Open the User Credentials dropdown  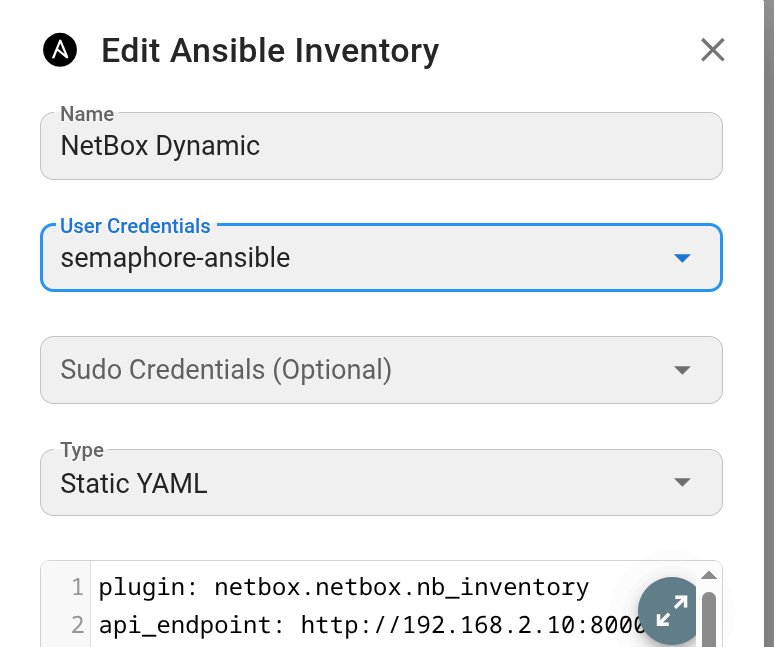point(381,258)
